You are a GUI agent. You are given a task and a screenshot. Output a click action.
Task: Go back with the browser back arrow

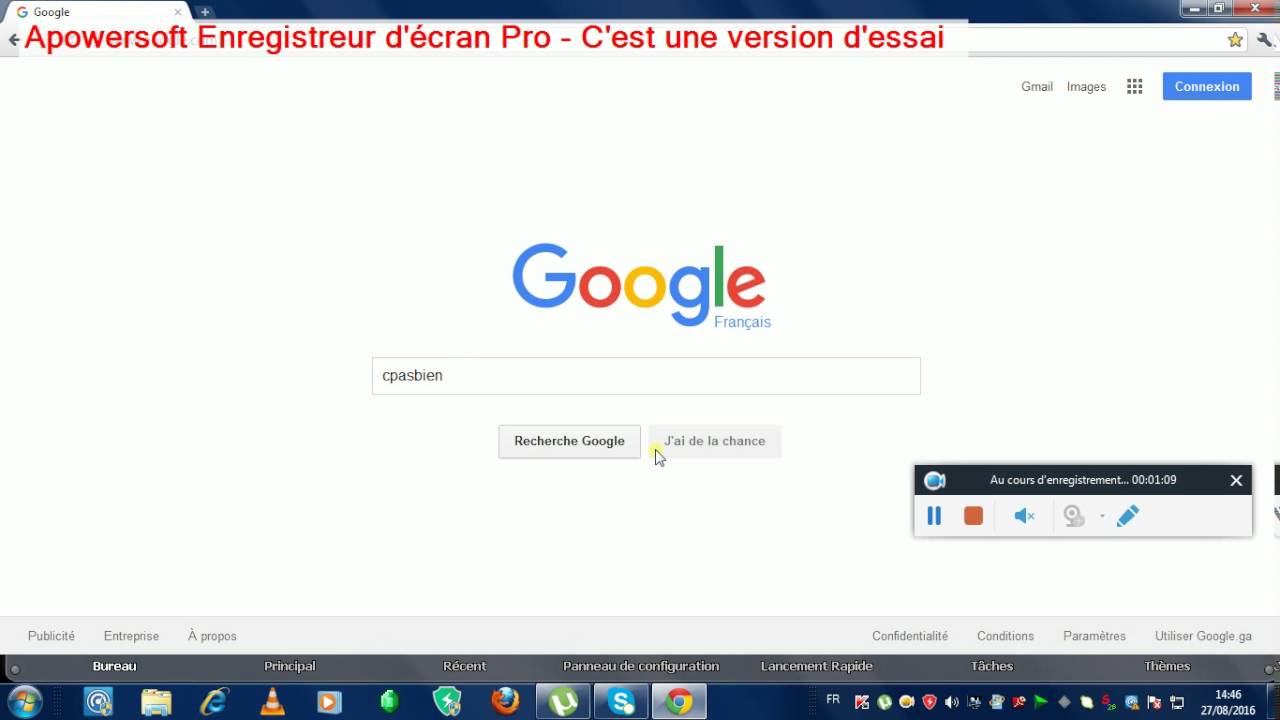(x=13, y=40)
